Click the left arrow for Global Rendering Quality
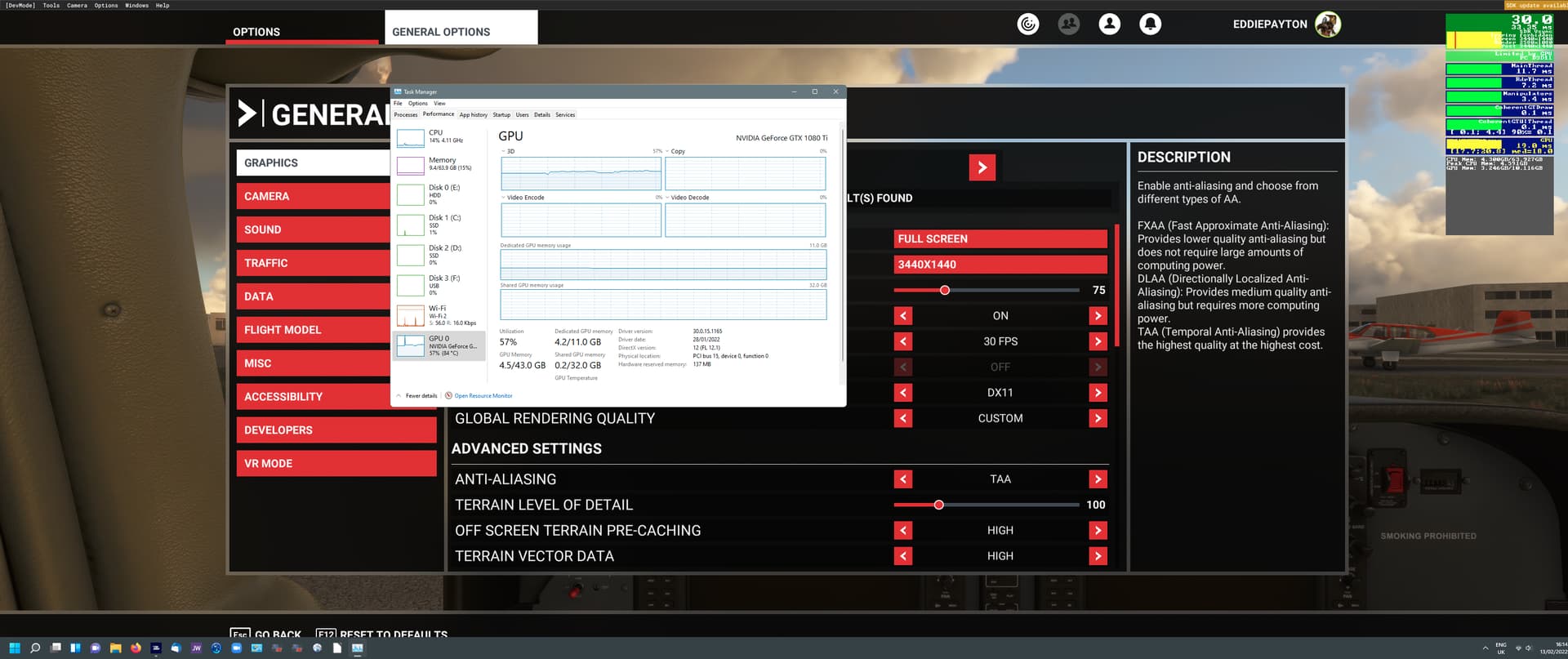Viewport: 1568px width, 659px height. (x=903, y=418)
